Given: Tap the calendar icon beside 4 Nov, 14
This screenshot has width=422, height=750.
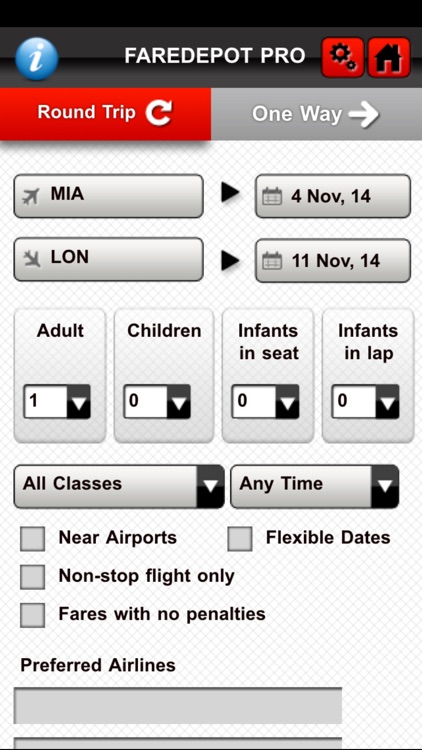Looking at the screenshot, I should (272, 196).
